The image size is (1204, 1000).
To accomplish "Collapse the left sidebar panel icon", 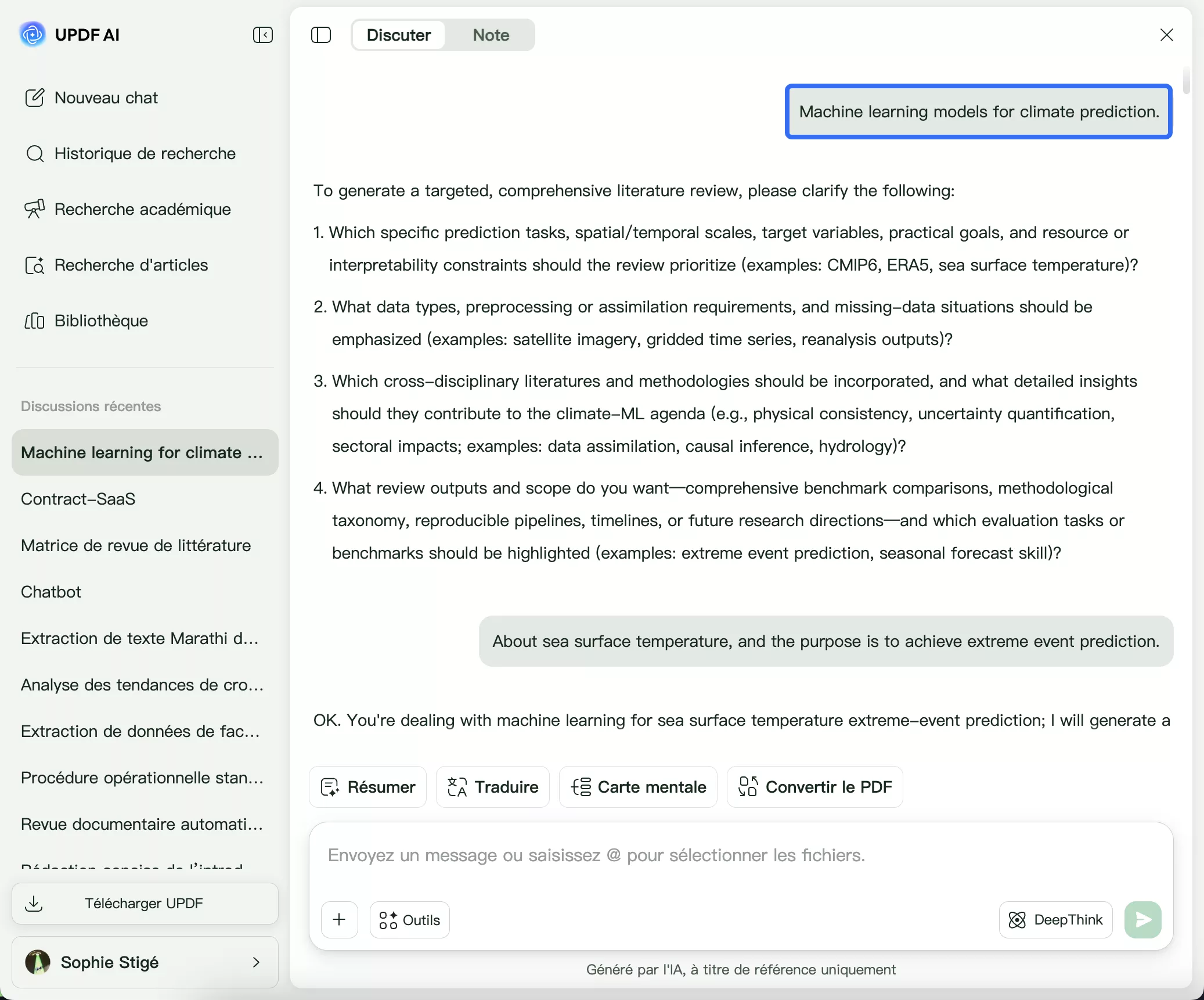I will click(262, 35).
